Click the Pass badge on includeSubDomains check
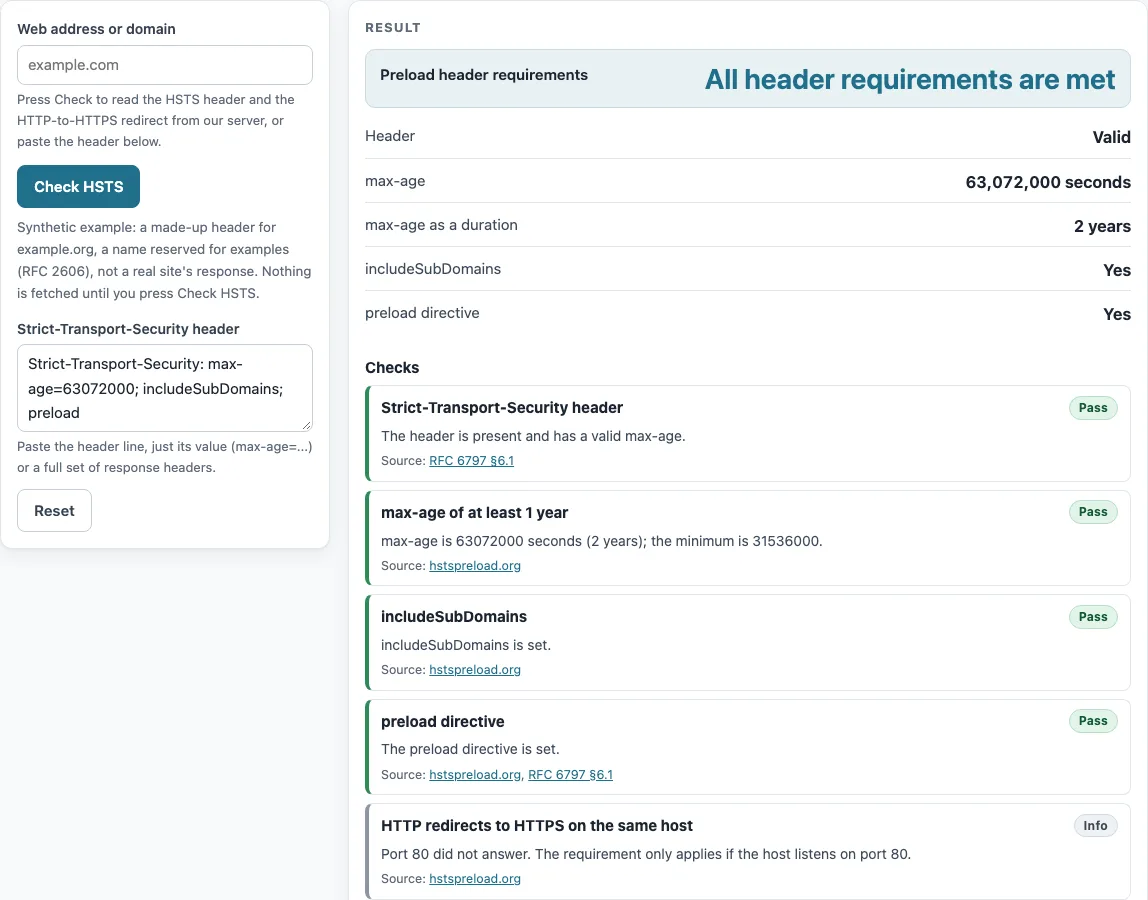Image resolution: width=1148 pixels, height=900 pixels. pyautogui.click(x=1093, y=617)
